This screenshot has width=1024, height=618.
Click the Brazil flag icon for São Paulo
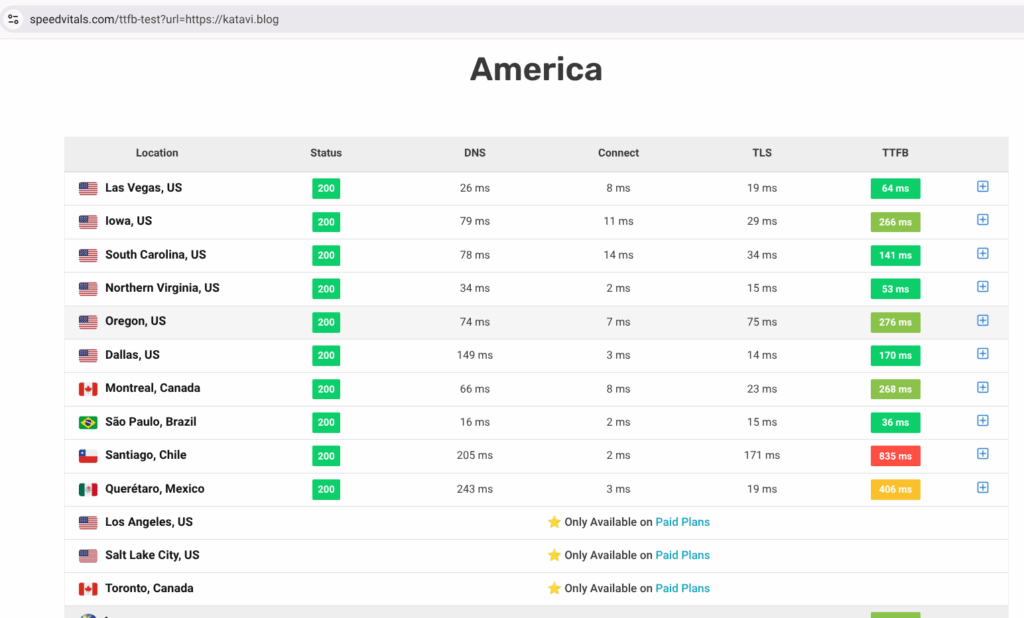click(88, 422)
